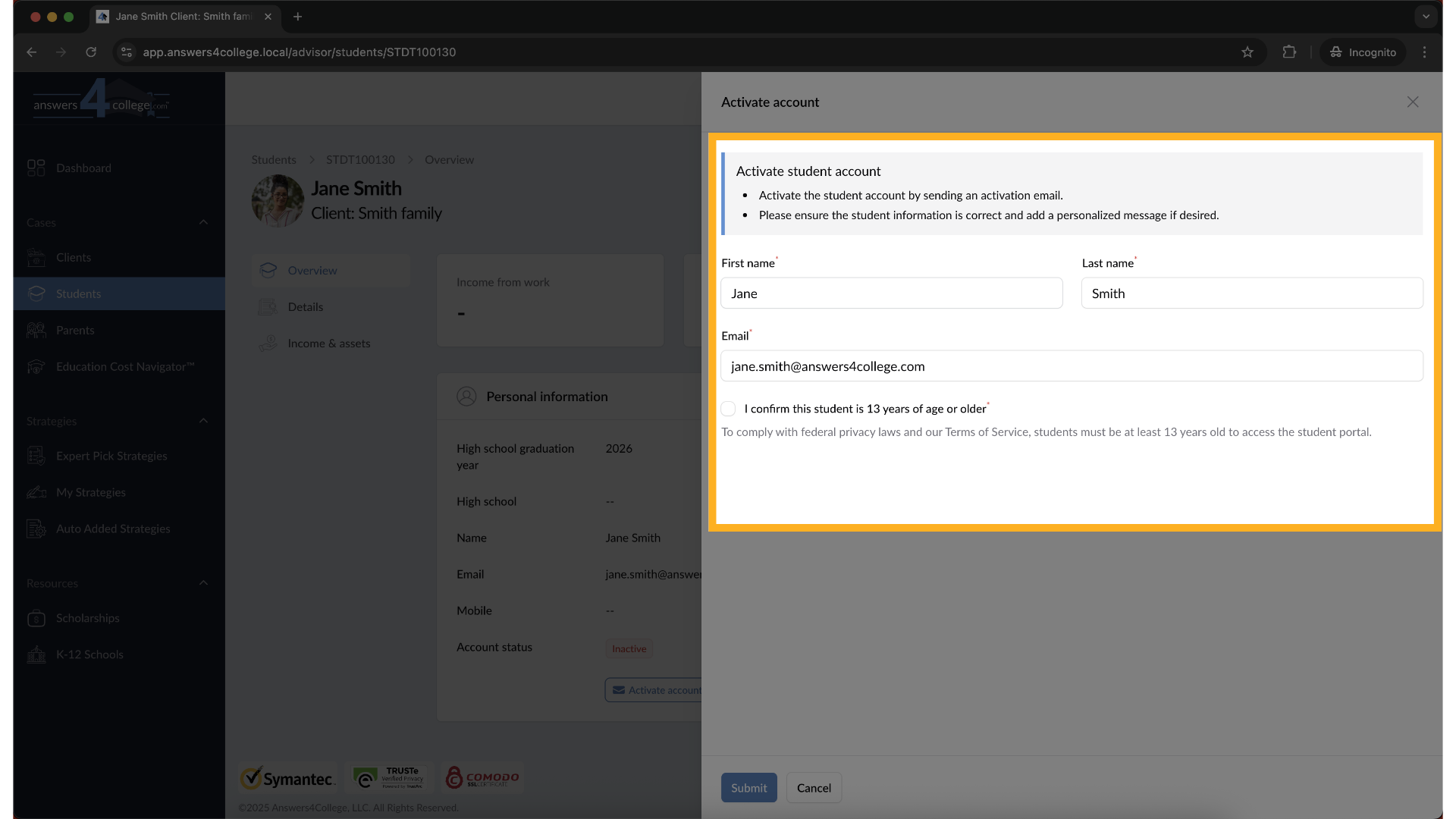Open Education Cost Navigator icon
The width and height of the screenshot is (1456, 819).
36,367
